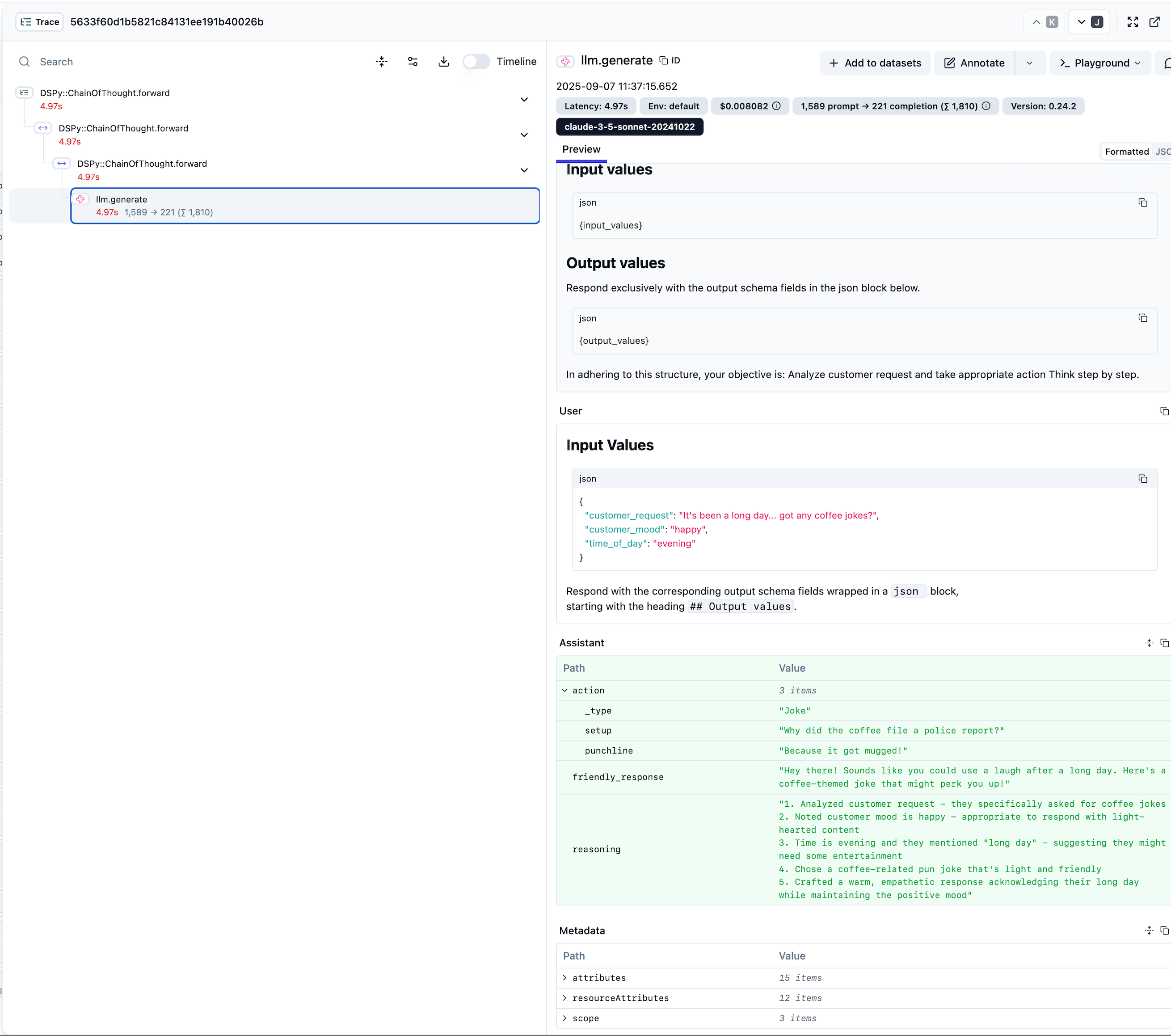Click the Add to datasets button
Image resolution: width=1171 pixels, height=1036 pixels.
pos(875,63)
